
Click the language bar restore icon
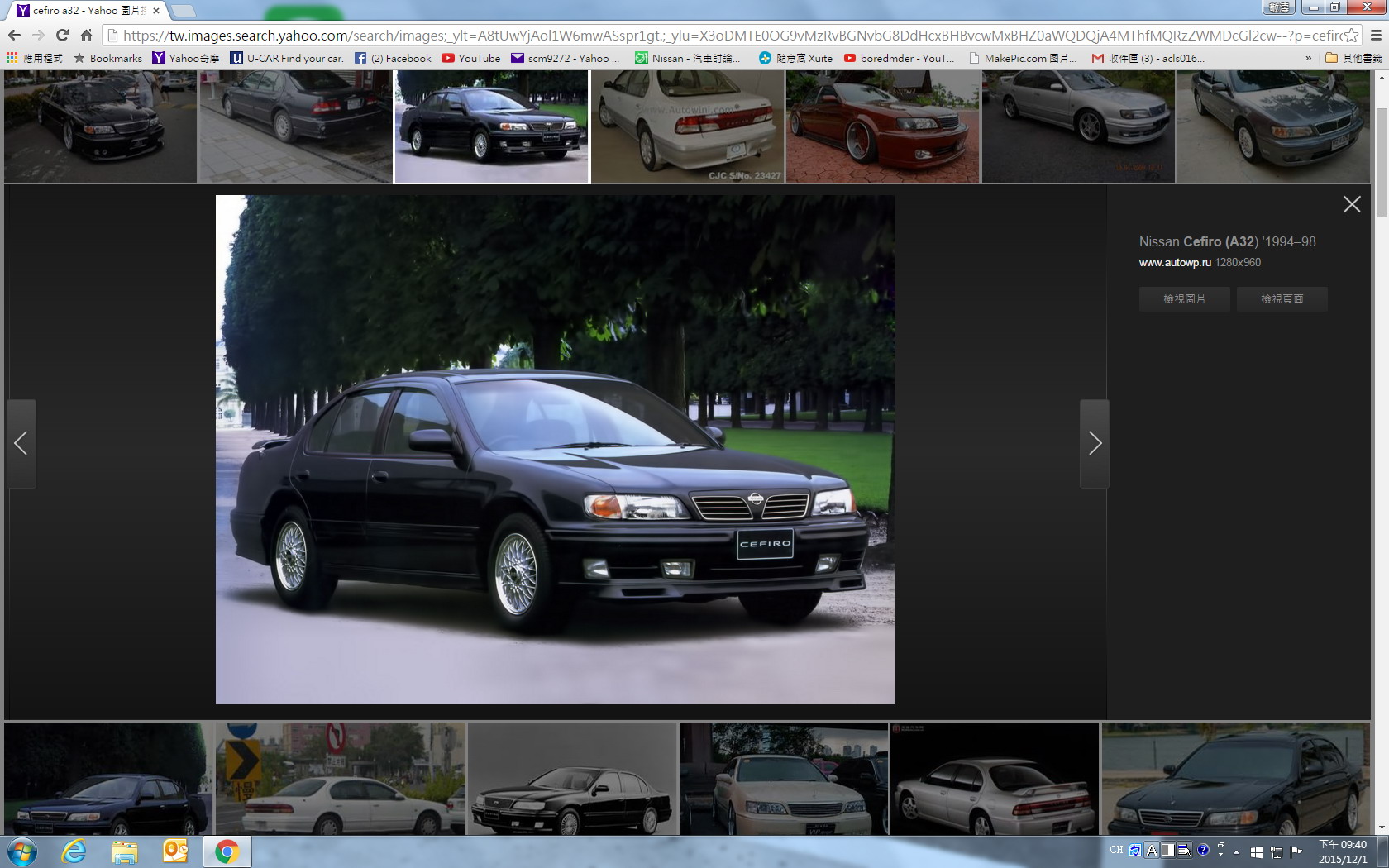(x=1221, y=845)
